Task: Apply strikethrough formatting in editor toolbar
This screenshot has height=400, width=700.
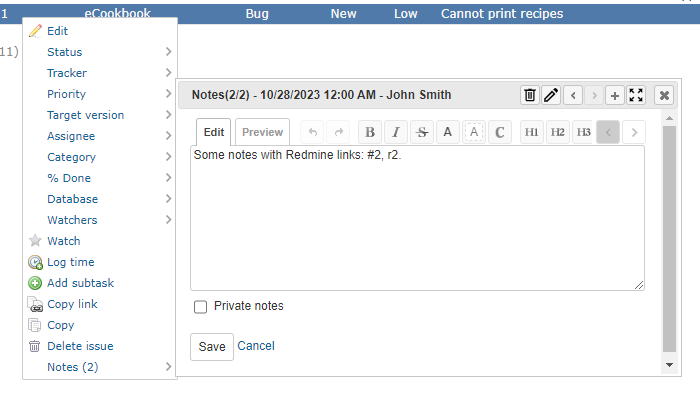Action: pos(422,132)
